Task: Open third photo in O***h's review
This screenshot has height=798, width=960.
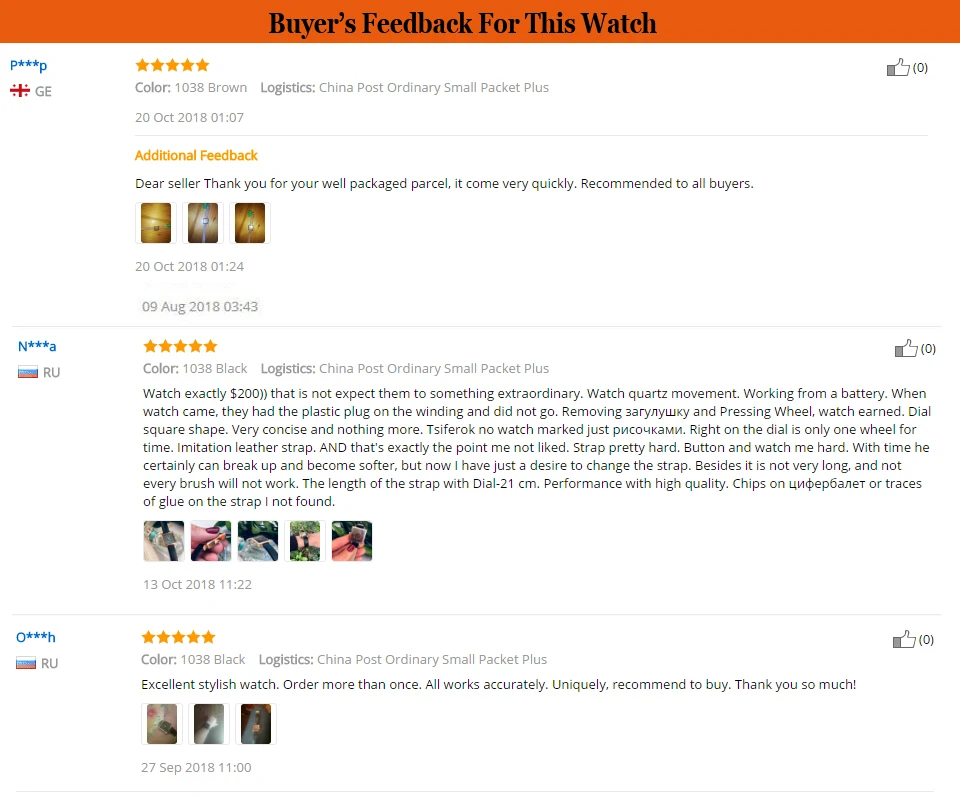Action: [x=256, y=724]
